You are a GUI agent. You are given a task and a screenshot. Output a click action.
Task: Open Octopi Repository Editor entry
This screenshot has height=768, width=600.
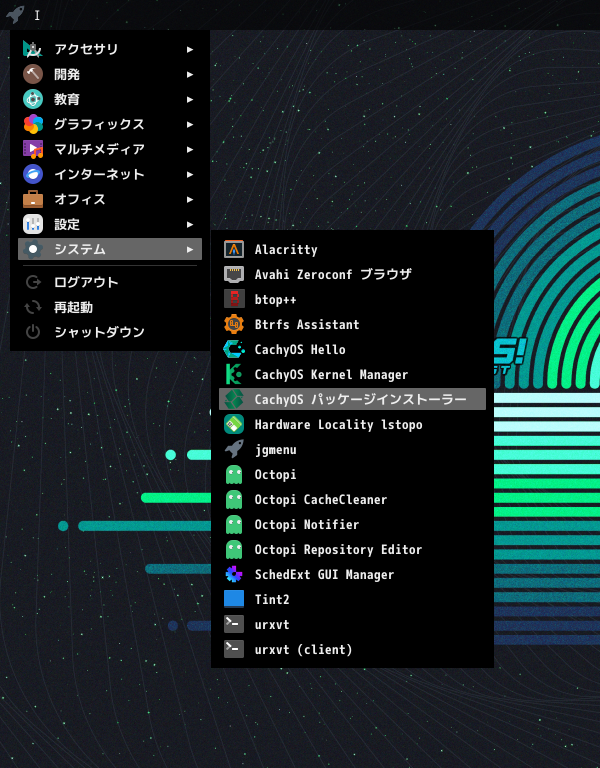point(352,549)
